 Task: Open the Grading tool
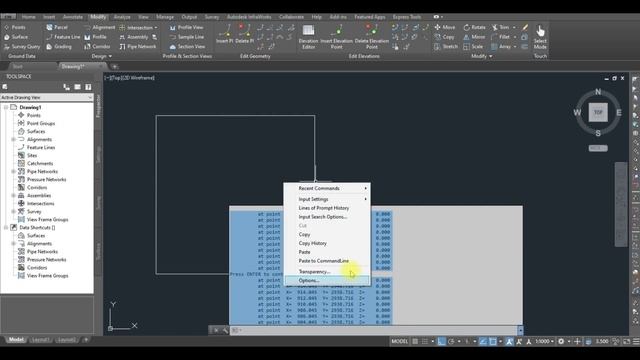tap(59, 47)
